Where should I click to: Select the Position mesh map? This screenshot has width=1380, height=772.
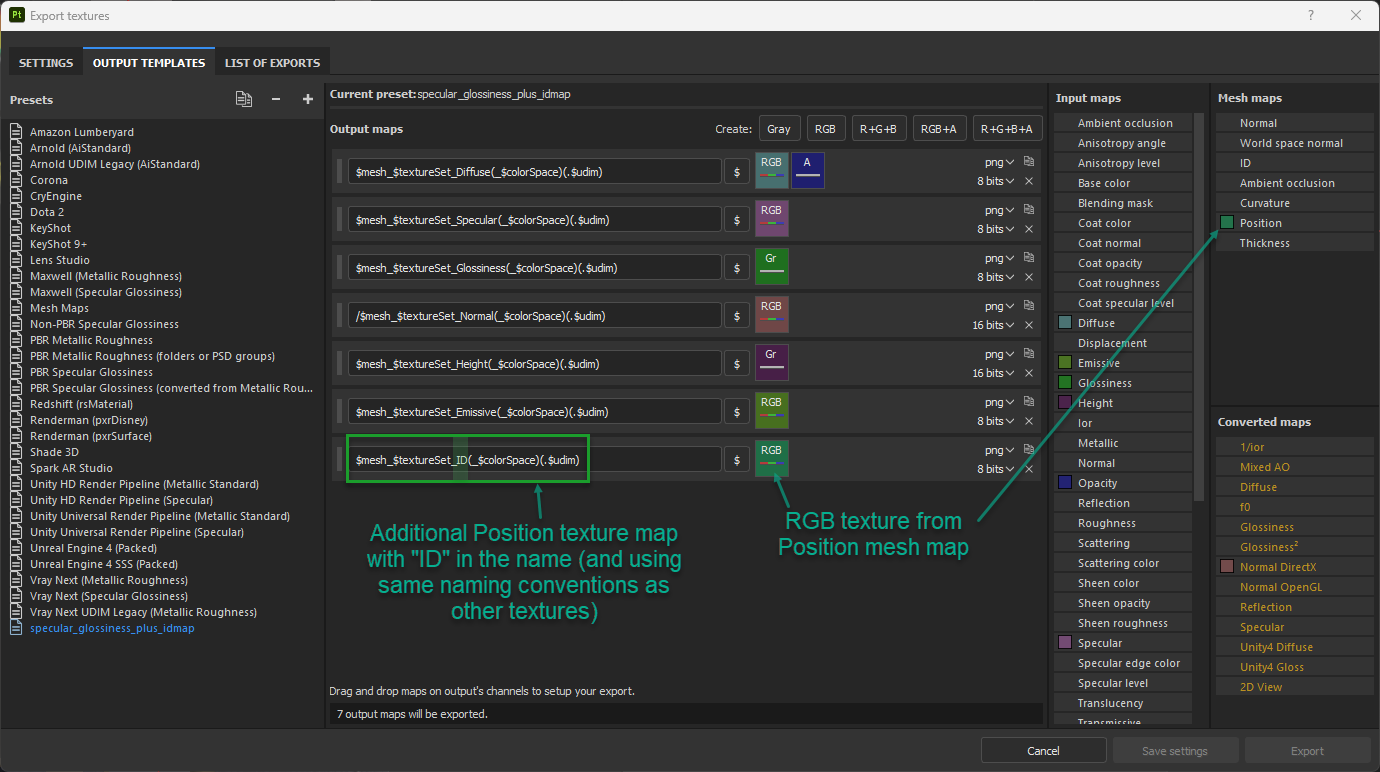(x=1295, y=223)
